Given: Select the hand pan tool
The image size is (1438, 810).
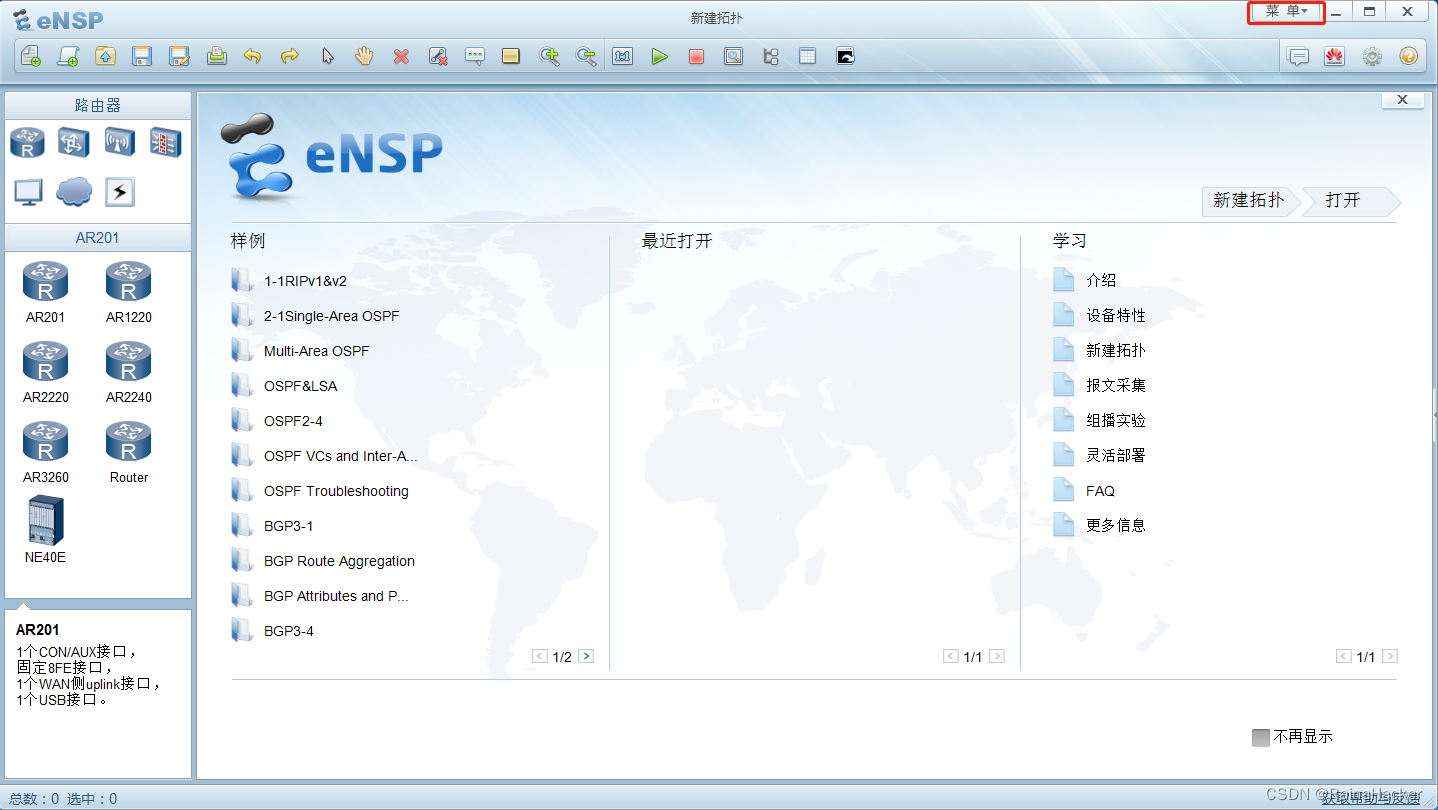Looking at the screenshot, I should [x=364, y=56].
